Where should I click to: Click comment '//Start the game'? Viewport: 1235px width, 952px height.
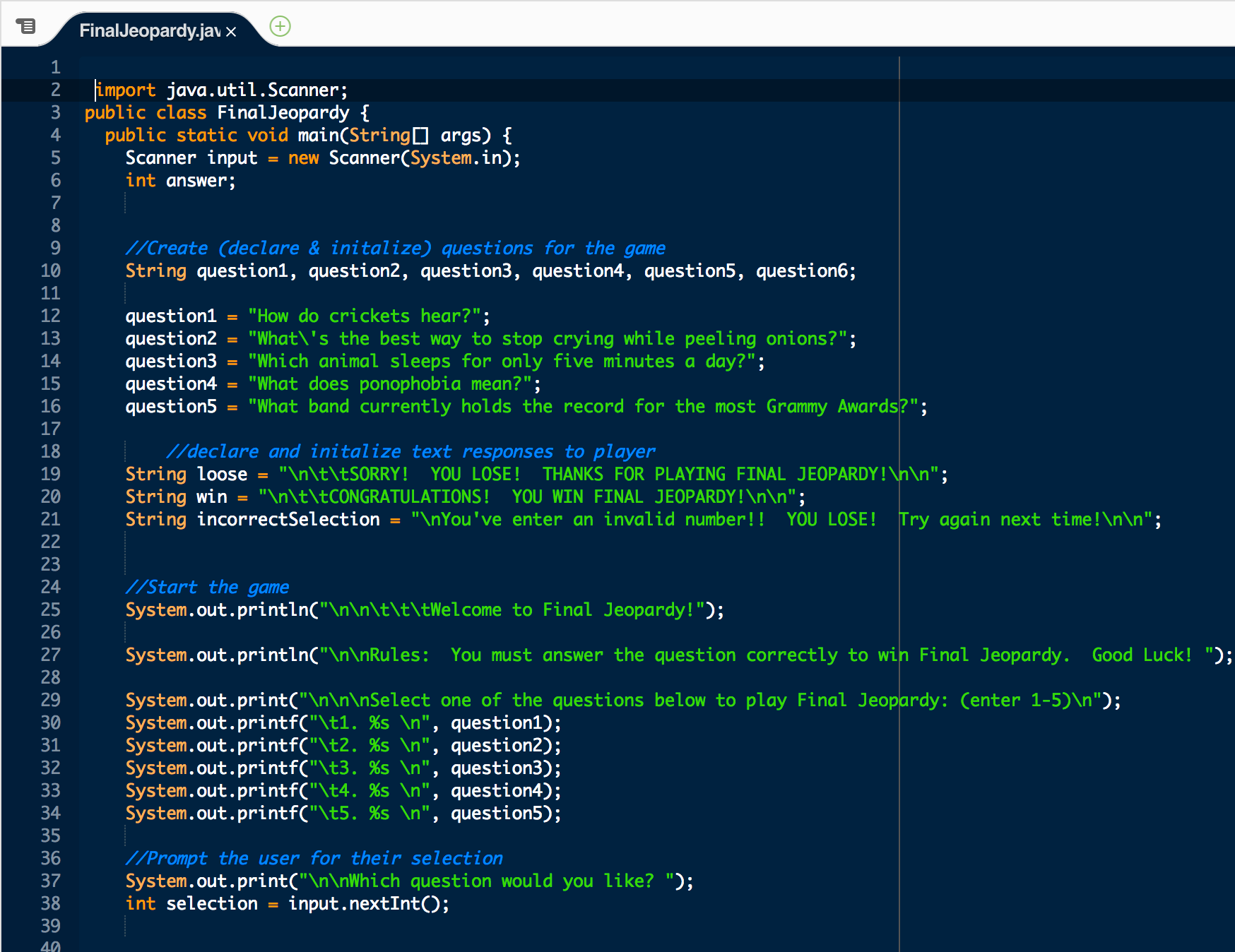[x=207, y=588]
